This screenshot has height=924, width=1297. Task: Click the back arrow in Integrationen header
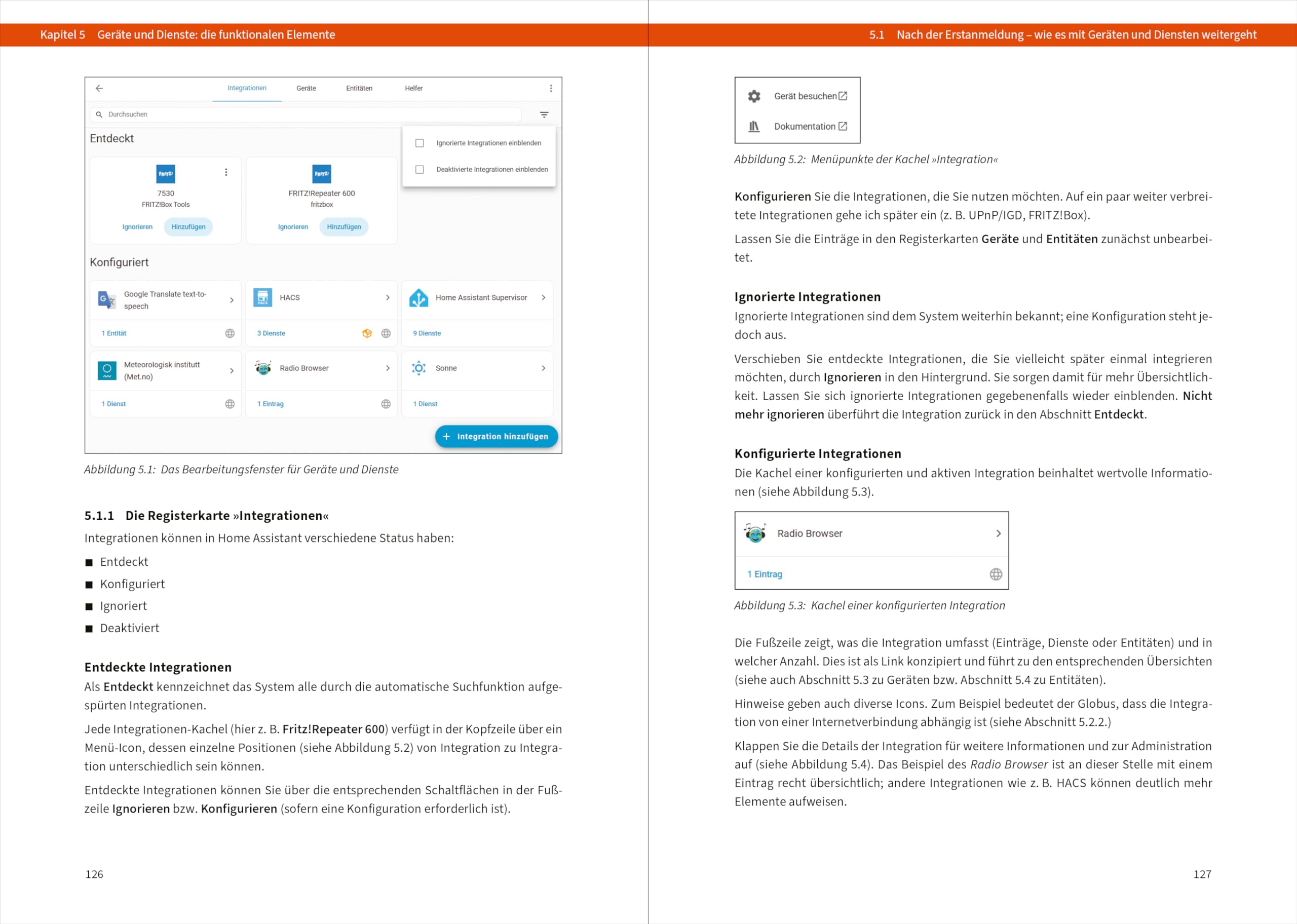(99, 88)
